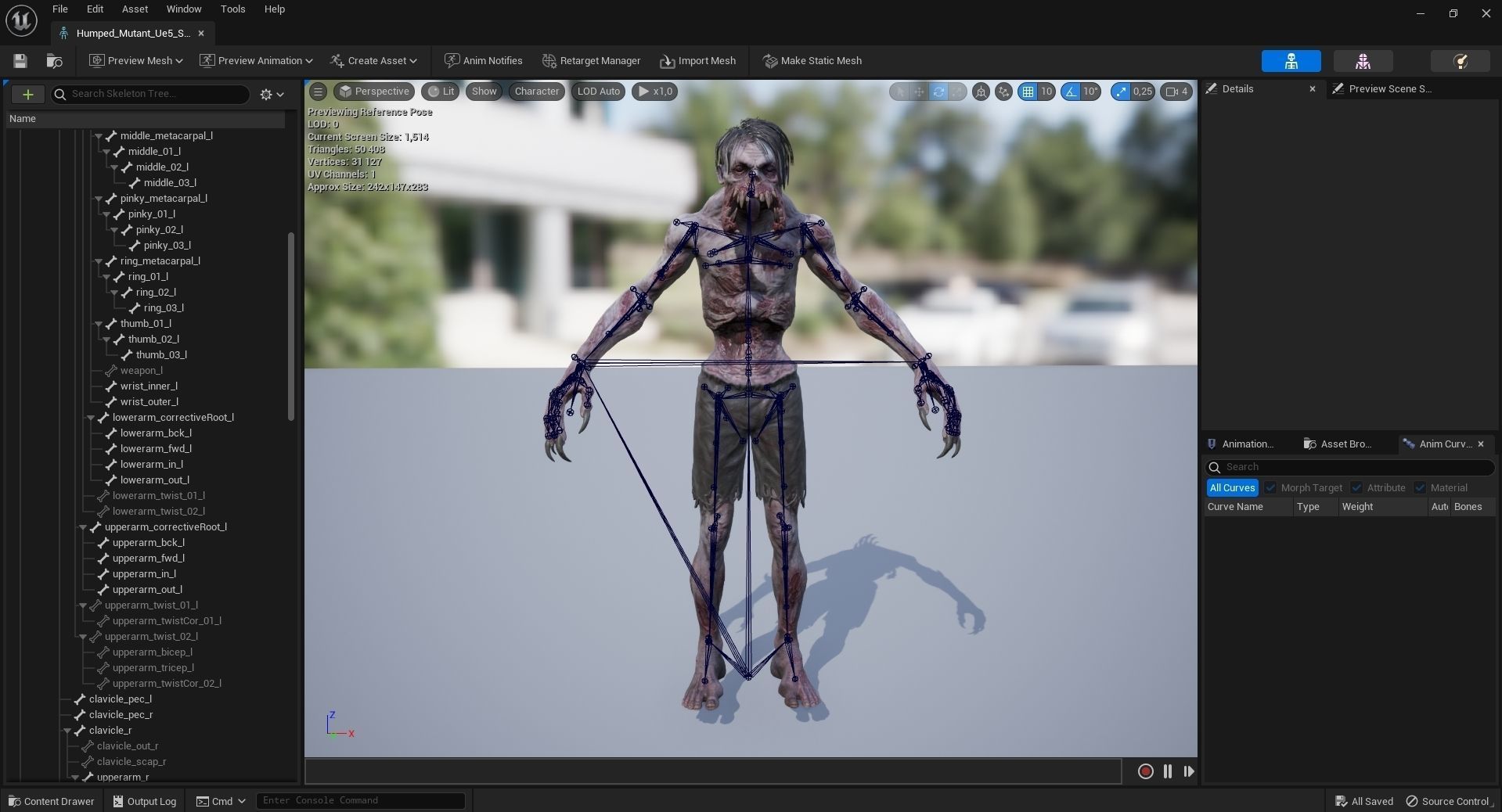Screen dimensions: 1502x812
Task: Open the Edit menu
Action: pos(95,9)
